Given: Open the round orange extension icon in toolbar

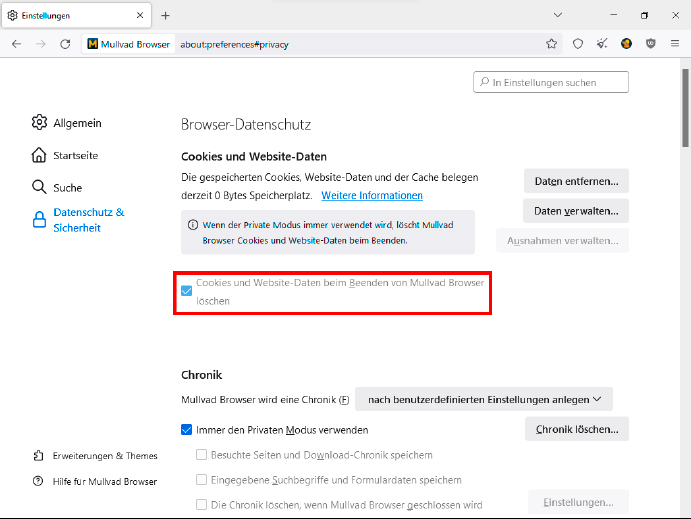Looking at the screenshot, I should tap(626, 44).
